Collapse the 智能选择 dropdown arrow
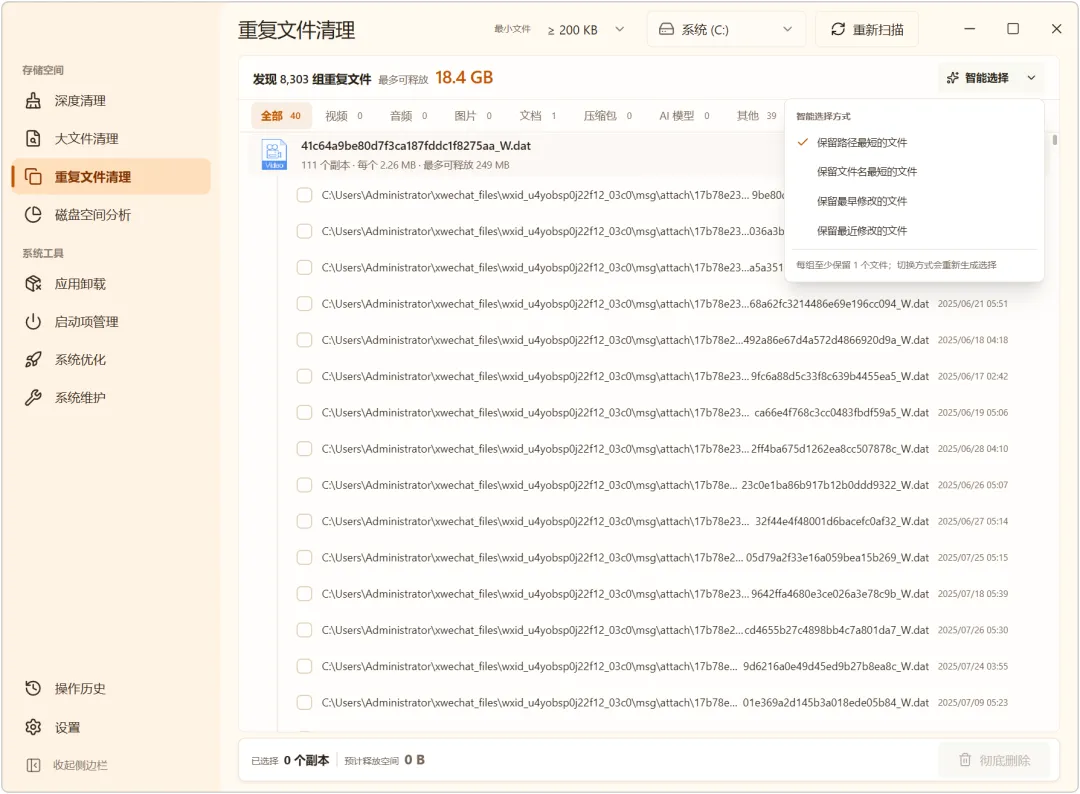The image size is (1080, 794). 1031,78
